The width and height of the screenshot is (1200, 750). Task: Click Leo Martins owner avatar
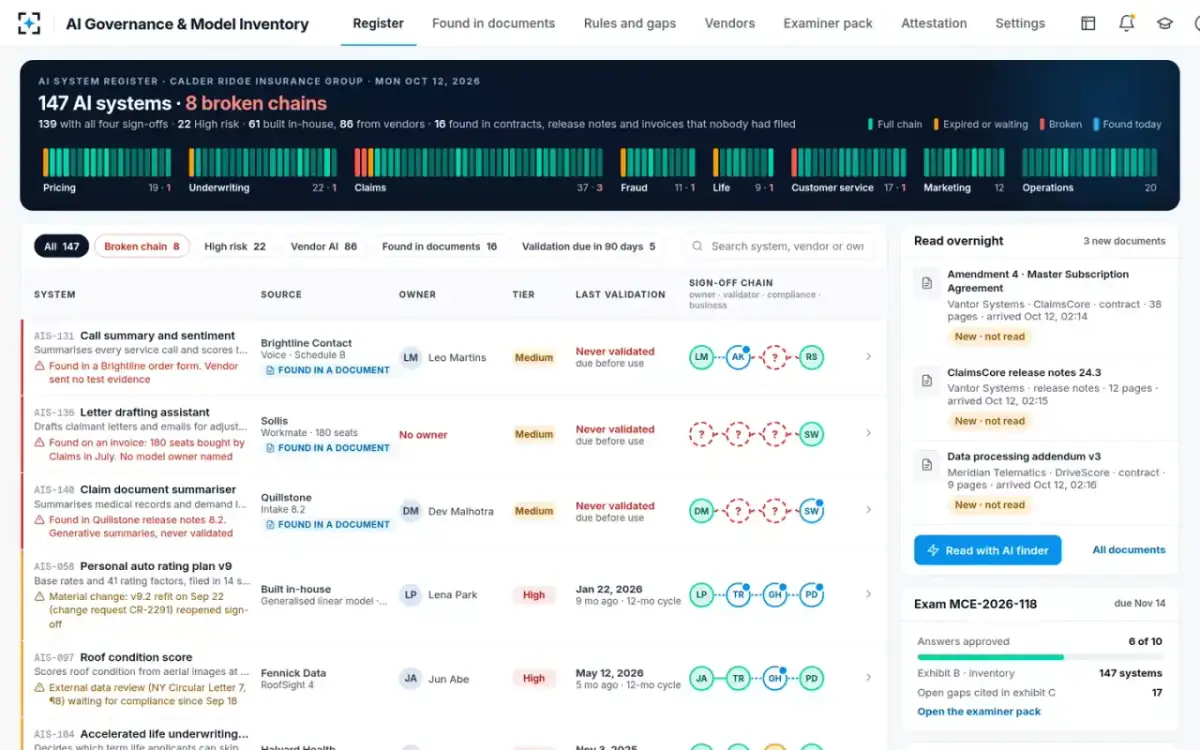[x=410, y=357]
